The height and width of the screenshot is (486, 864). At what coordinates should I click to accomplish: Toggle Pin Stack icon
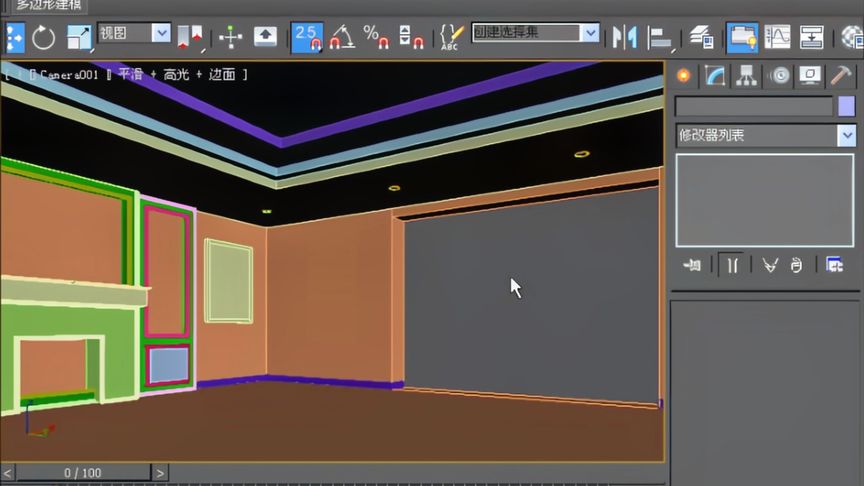(x=692, y=266)
